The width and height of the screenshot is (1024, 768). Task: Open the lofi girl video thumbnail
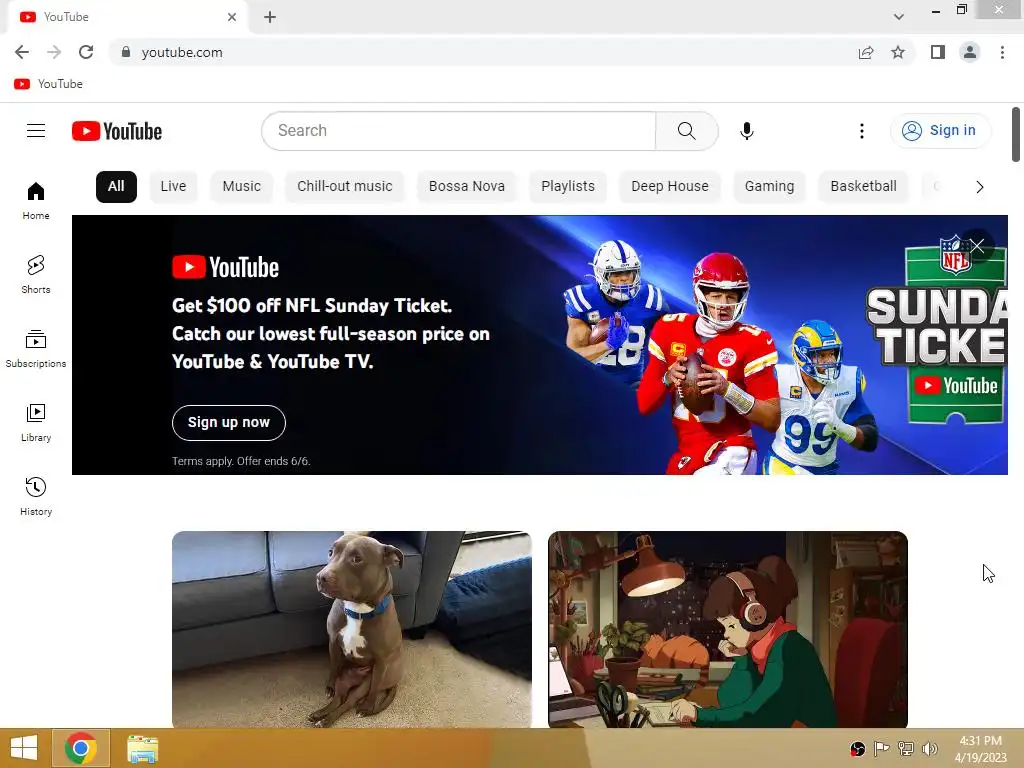[x=728, y=629]
